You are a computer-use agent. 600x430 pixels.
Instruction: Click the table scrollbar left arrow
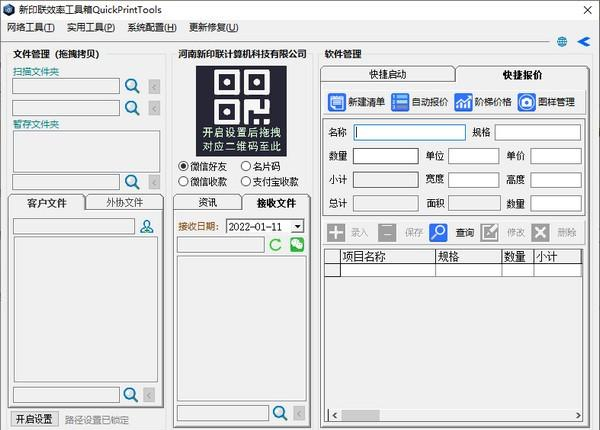[x=335, y=415]
